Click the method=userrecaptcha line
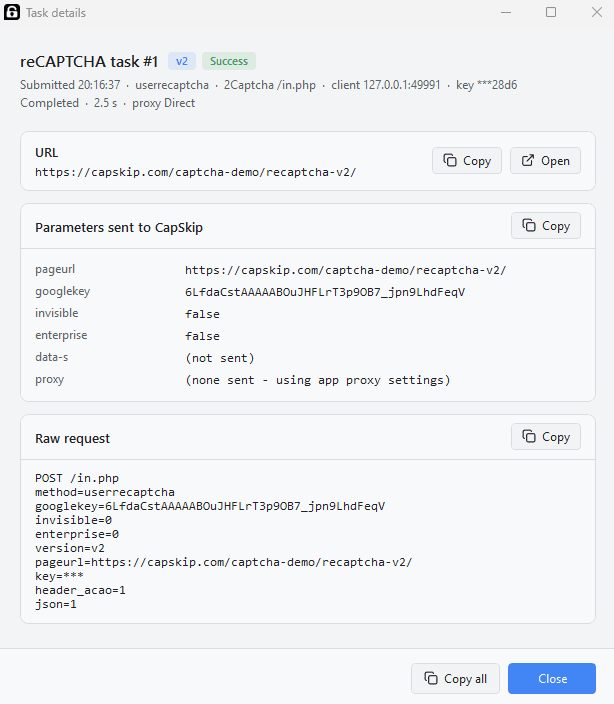Screen dimensions: 614x704 [x=105, y=492]
